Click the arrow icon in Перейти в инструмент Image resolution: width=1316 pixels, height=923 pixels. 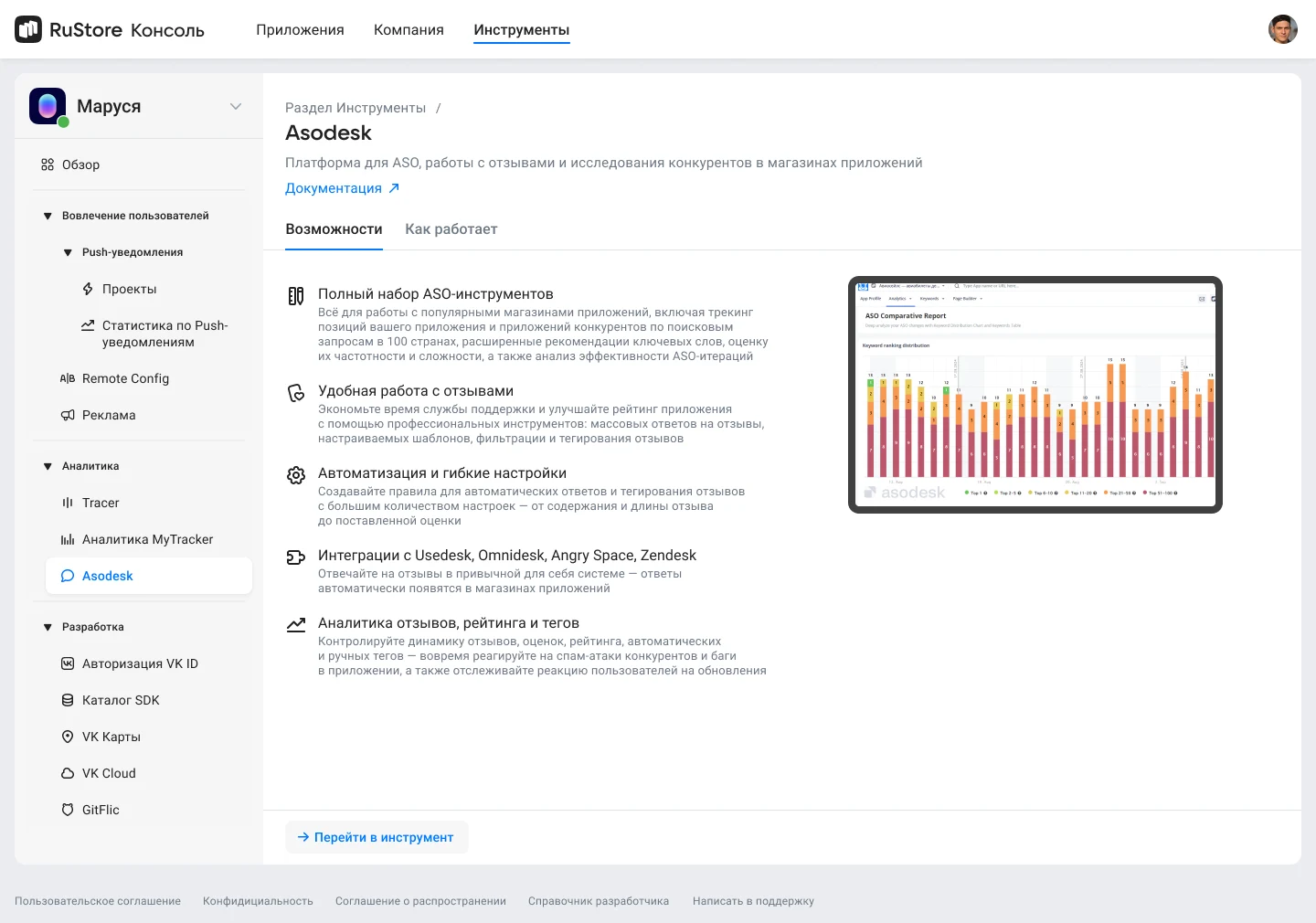(x=303, y=837)
